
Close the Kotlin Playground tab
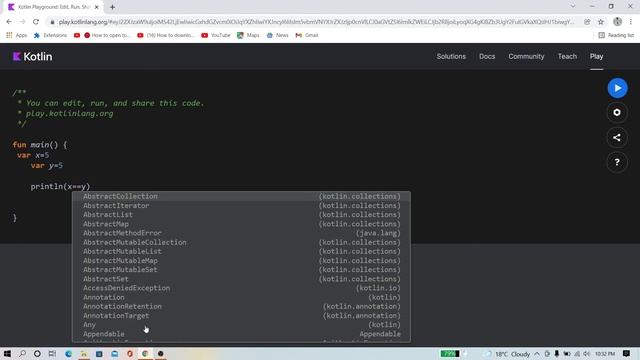pos(97,7)
